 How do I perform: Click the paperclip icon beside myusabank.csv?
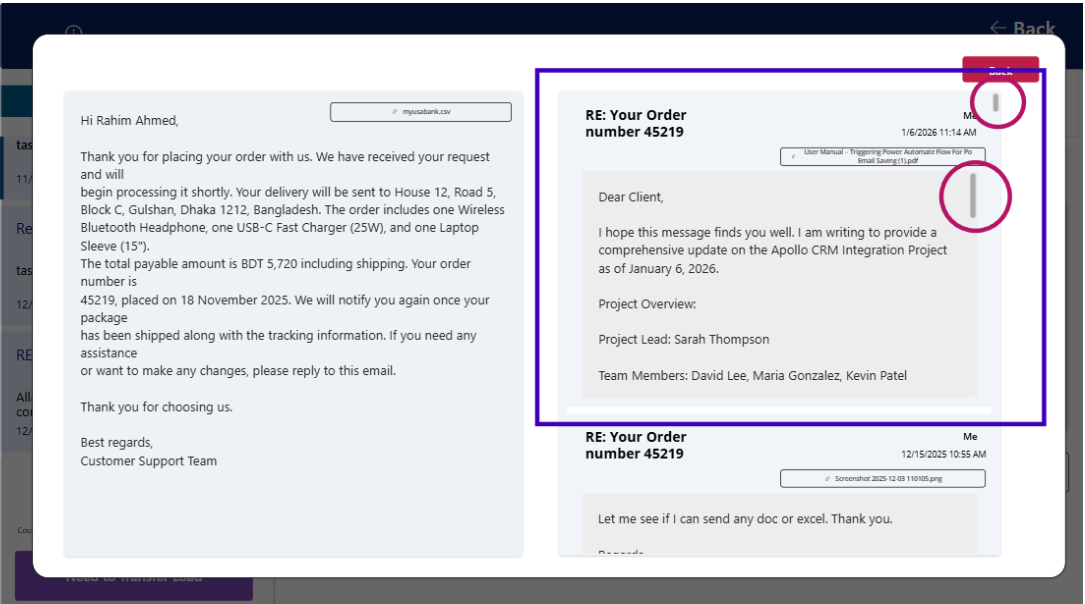(396, 112)
